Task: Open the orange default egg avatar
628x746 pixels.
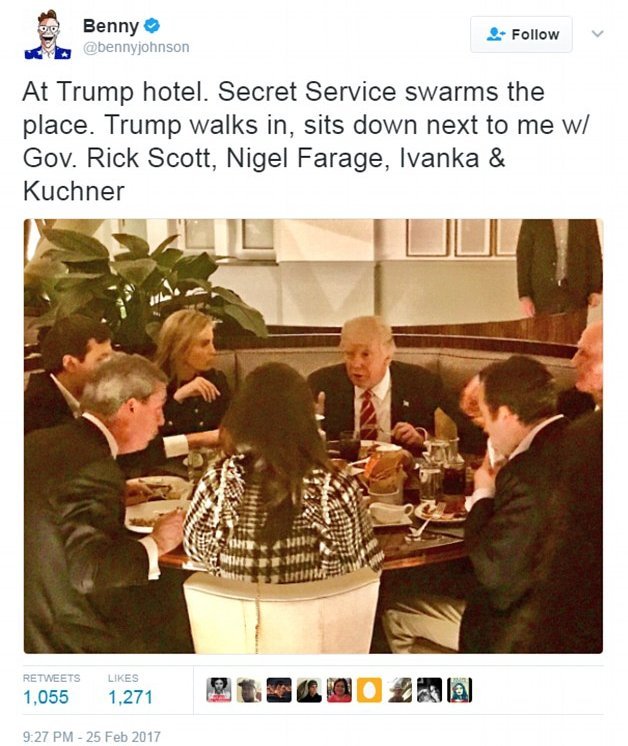Action: point(369,690)
